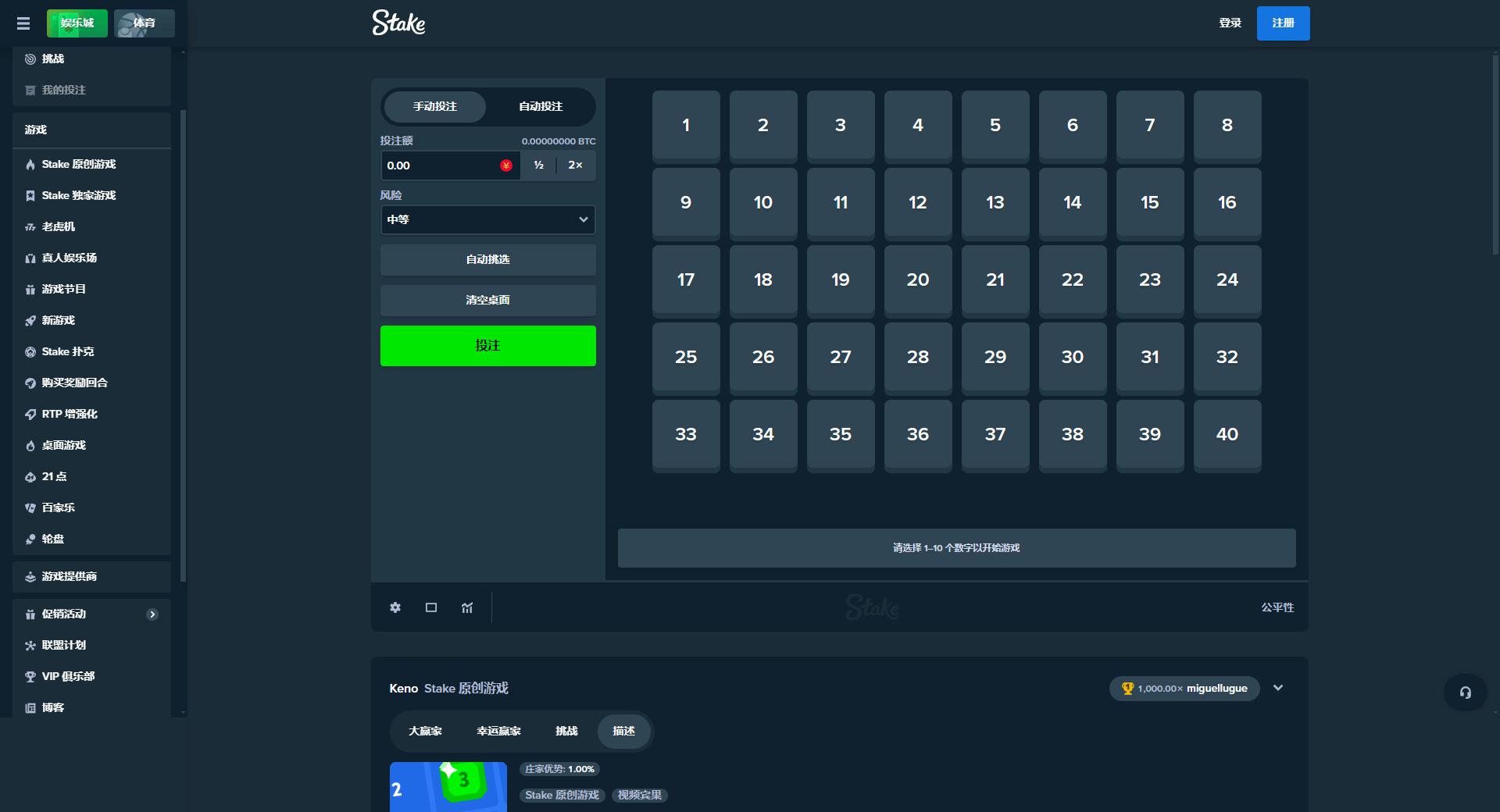Viewport: 1500px width, 812px height.
Task: Select Keno number 20
Action: 918,280
